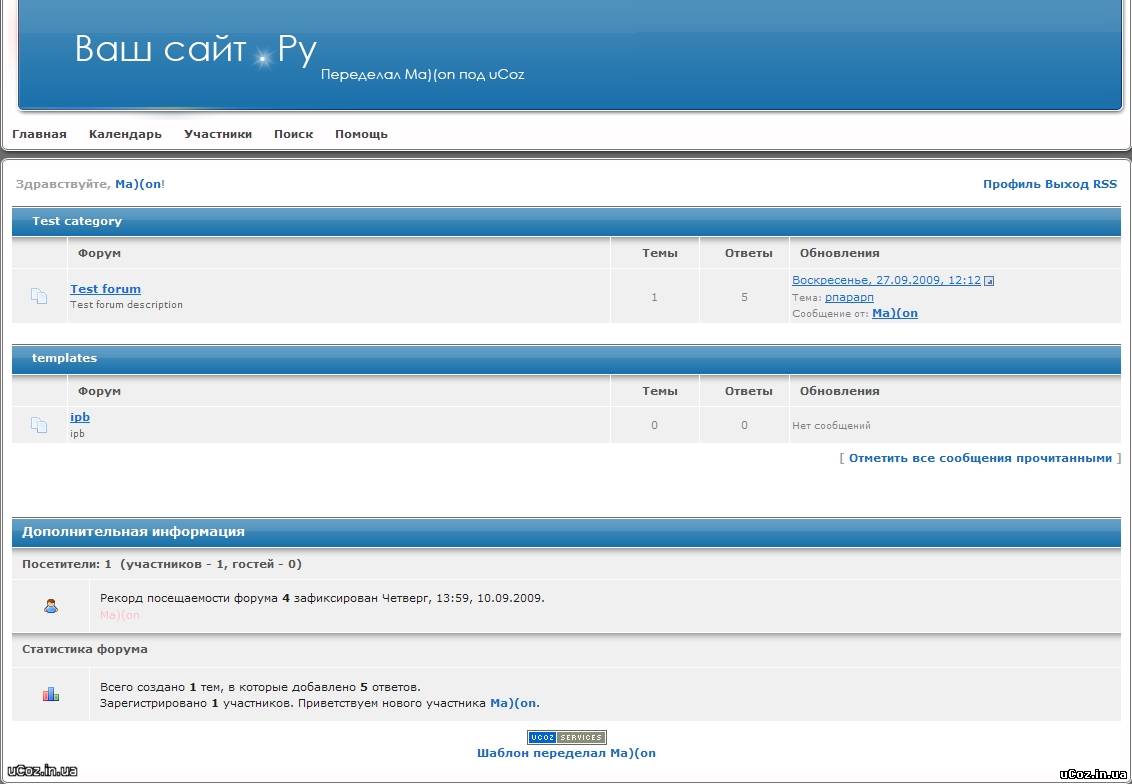Click Всего создано 1 тем statistics line
The image size is (1132, 784).
click(261, 687)
